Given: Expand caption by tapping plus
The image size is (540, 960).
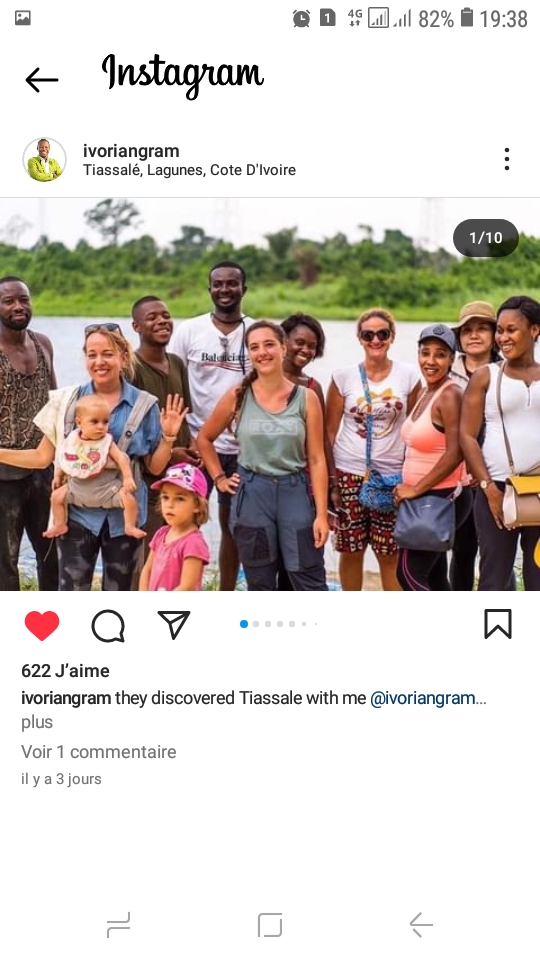Looking at the screenshot, I should tap(37, 722).
